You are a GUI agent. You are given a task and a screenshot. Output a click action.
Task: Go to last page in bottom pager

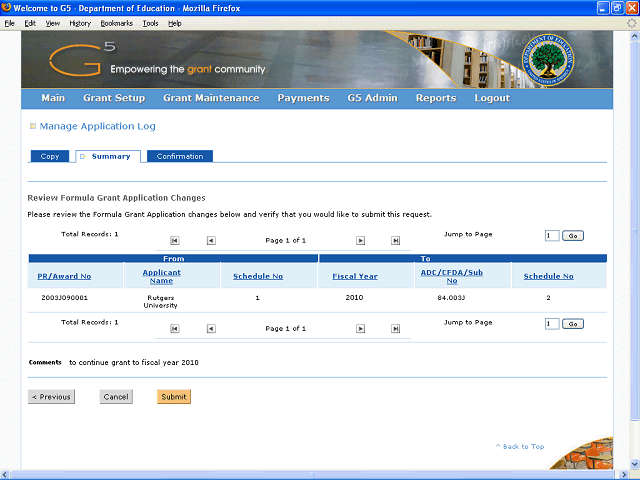click(x=396, y=329)
